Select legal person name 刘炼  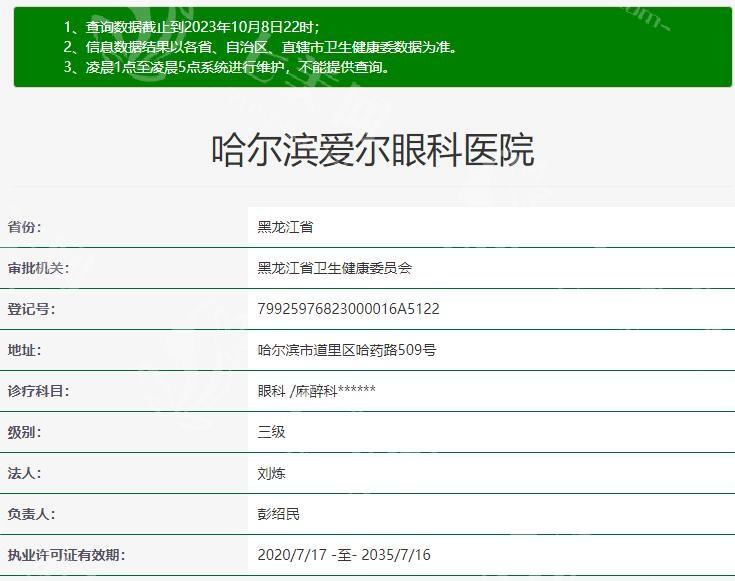(271, 473)
